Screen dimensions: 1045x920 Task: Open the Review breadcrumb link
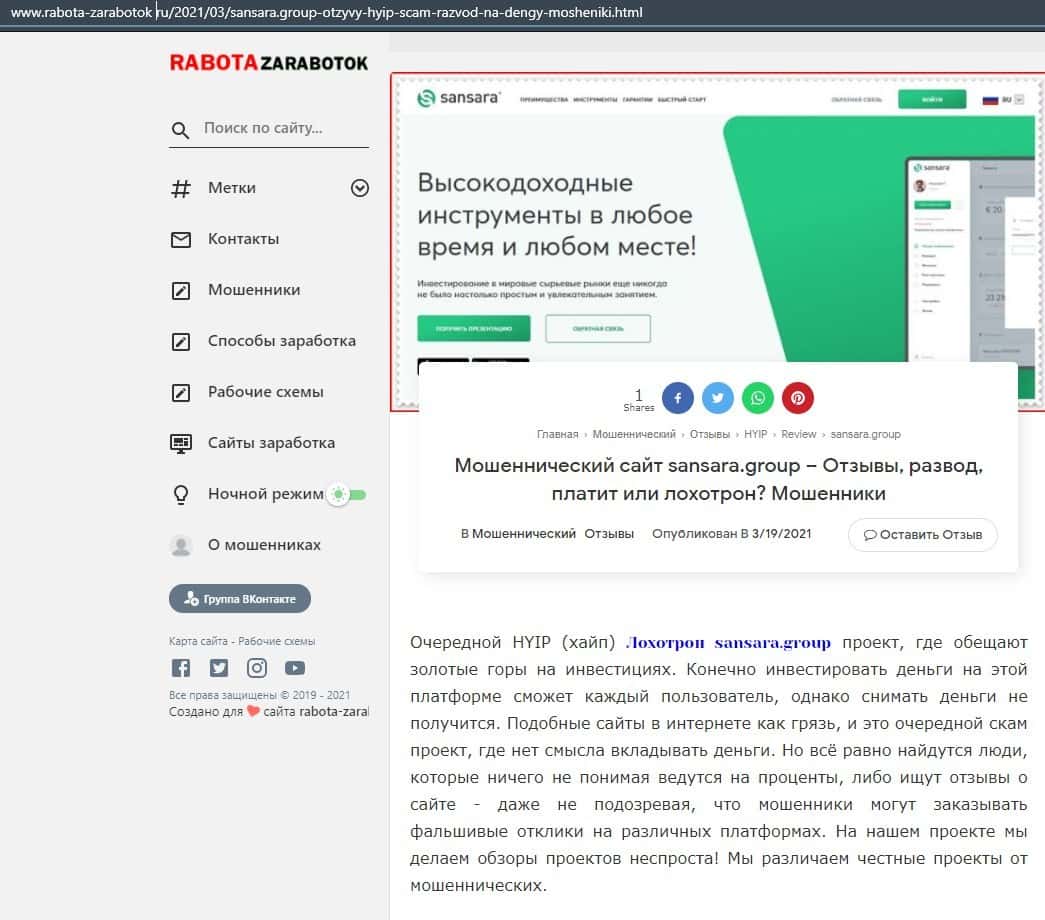click(x=798, y=434)
